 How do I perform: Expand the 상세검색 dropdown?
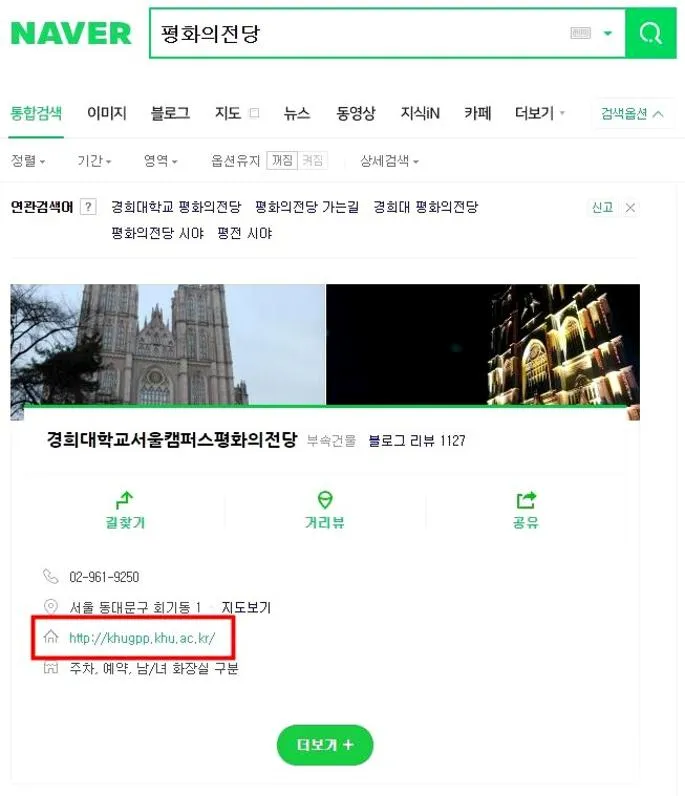click(389, 161)
